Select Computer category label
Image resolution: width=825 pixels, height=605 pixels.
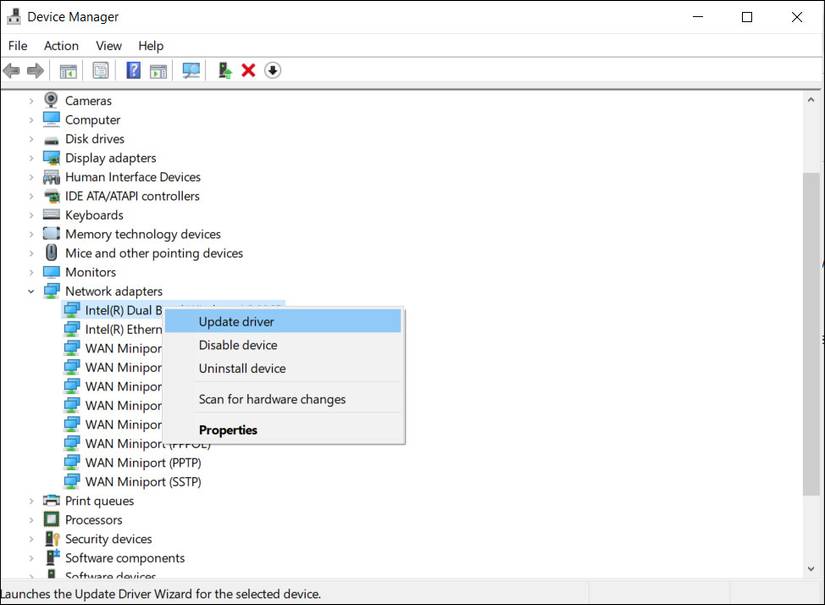(93, 120)
